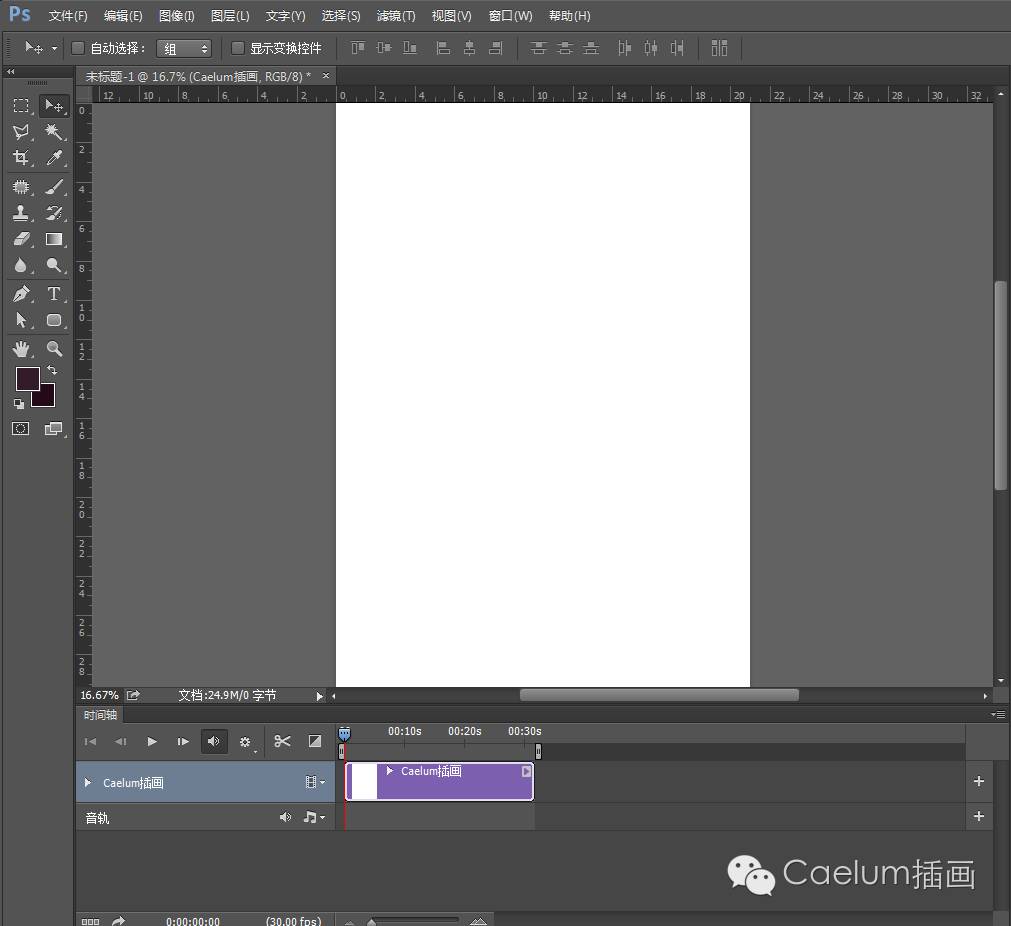Click the foreground color swatch
The height and width of the screenshot is (926, 1011).
tap(28, 381)
